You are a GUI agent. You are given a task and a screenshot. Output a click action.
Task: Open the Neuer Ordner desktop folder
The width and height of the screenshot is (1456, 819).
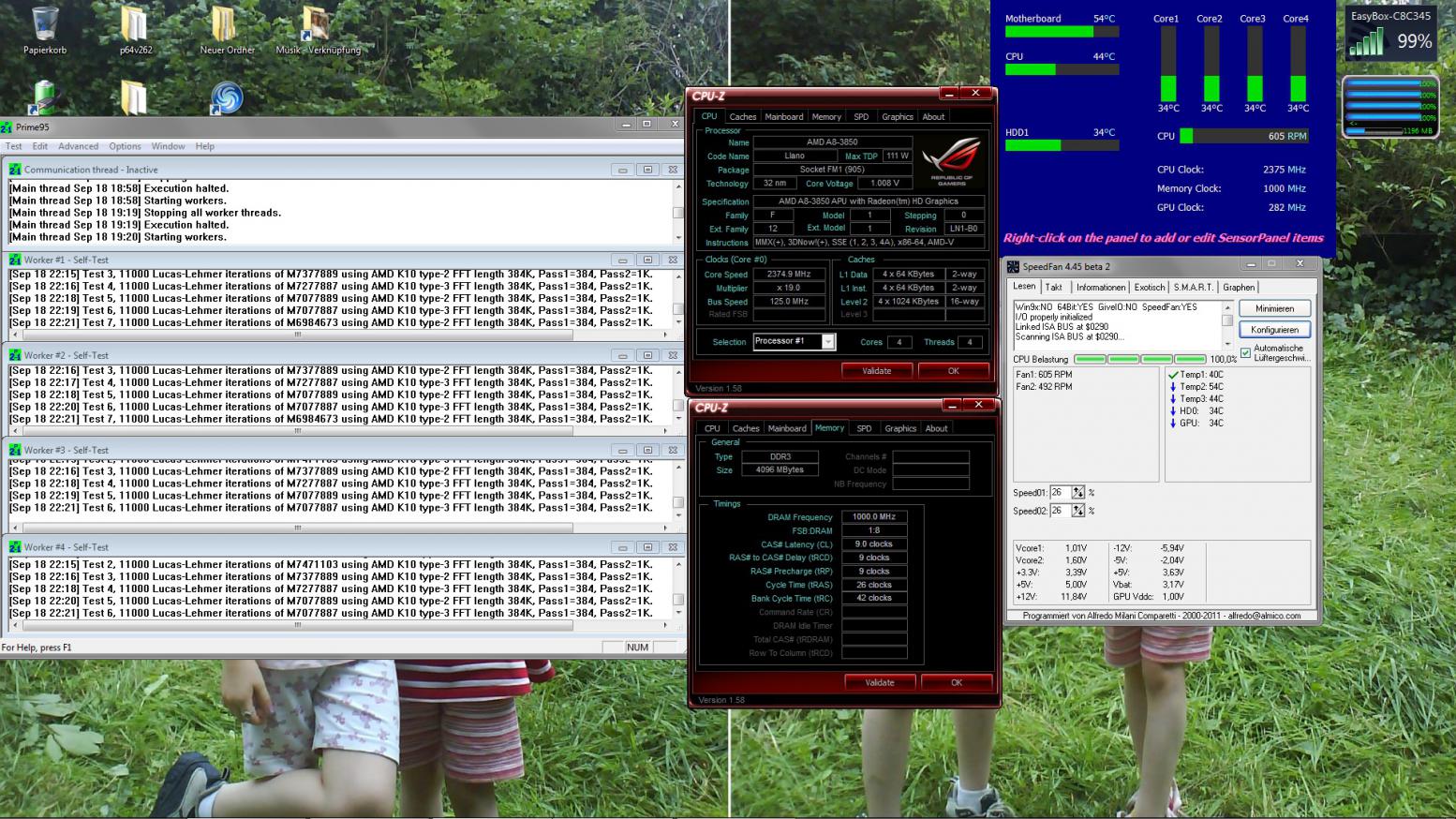click(x=224, y=25)
